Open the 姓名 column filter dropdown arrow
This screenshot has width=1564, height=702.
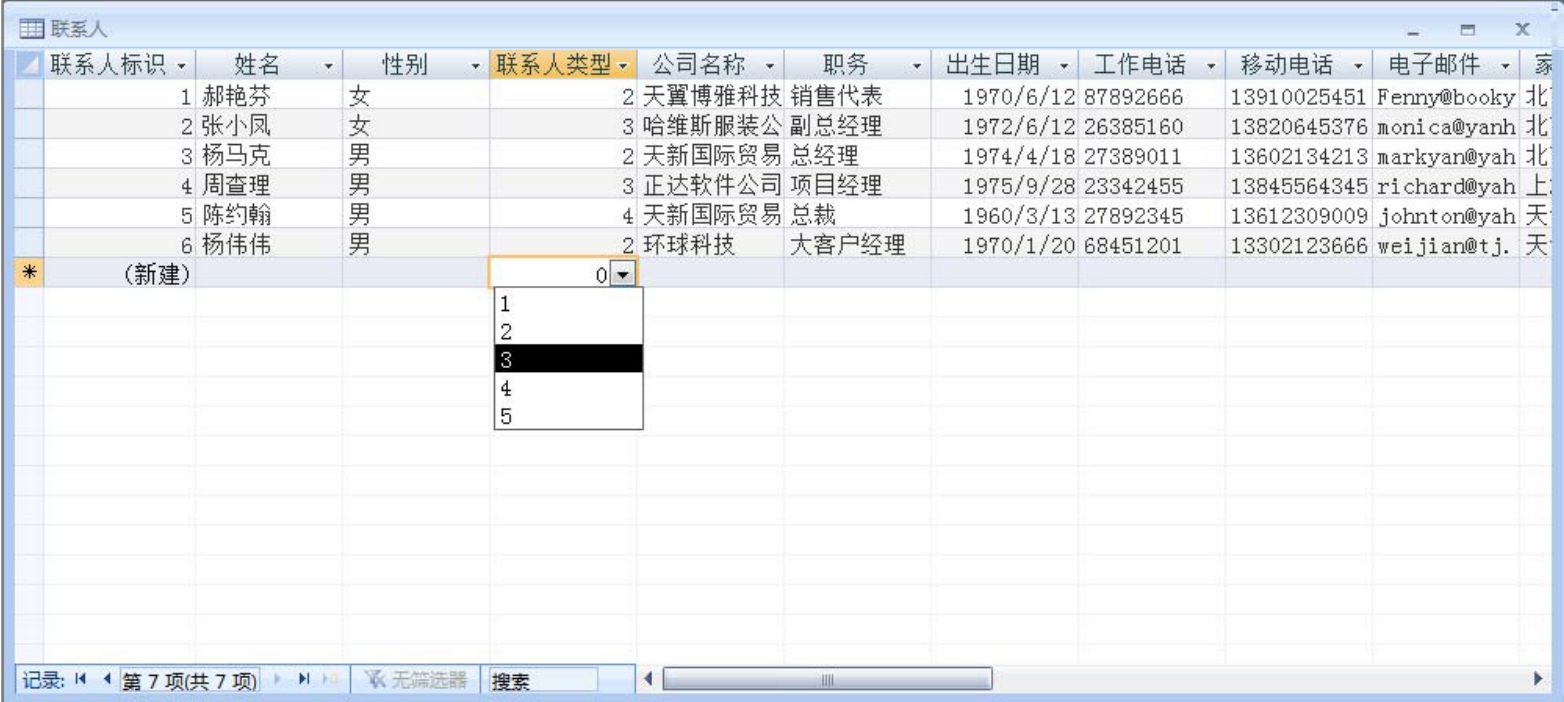[x=330, y=66]
